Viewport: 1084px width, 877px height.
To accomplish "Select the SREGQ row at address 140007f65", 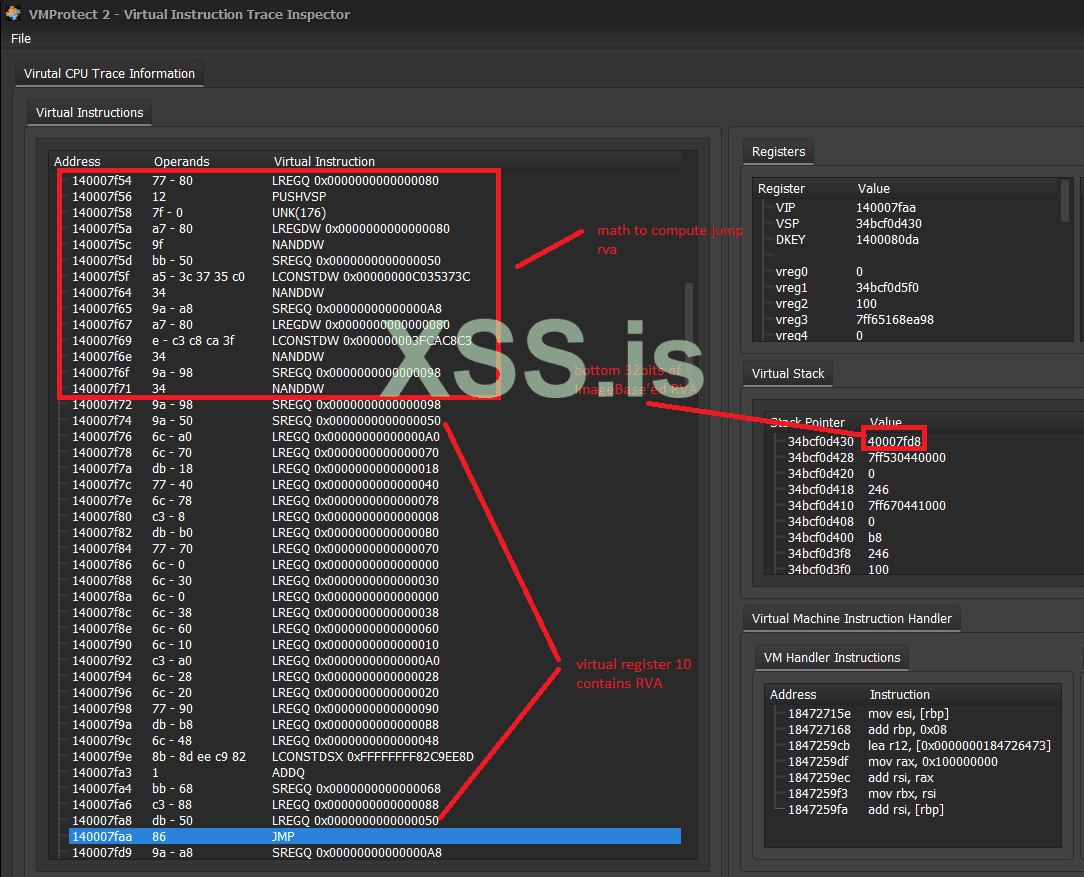I will point(375,308).
